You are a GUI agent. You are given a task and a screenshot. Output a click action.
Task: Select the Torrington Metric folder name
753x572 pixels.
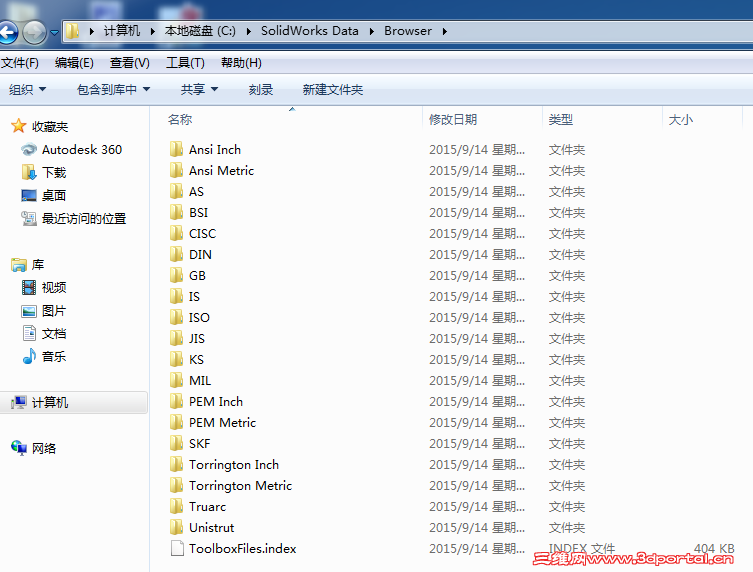point(241,486)
